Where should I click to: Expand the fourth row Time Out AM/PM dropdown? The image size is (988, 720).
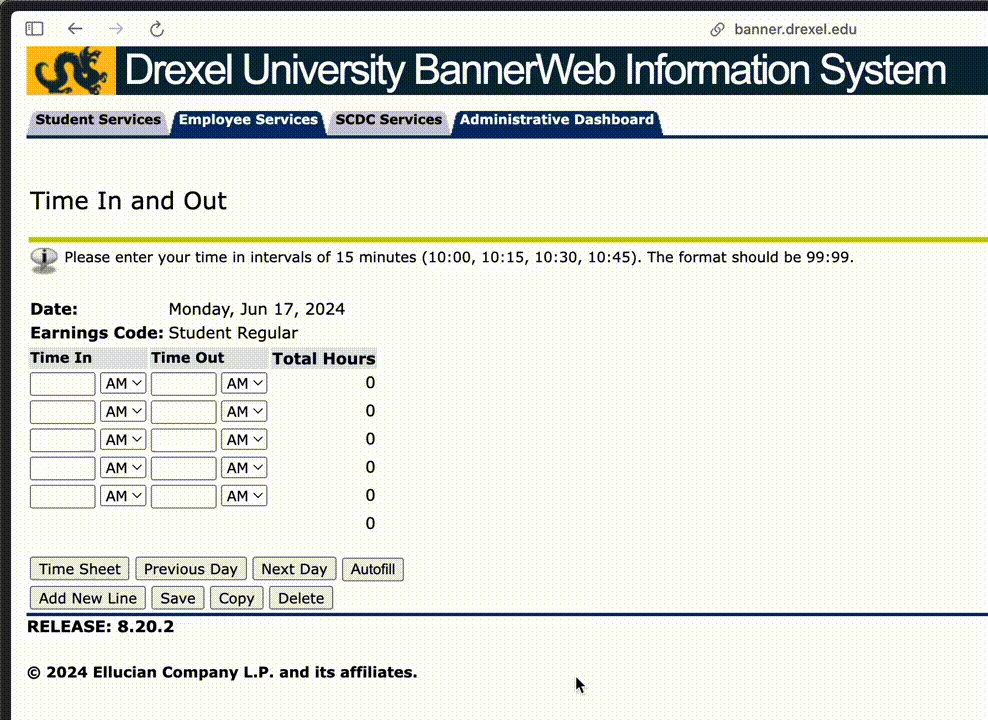coord(244,468)
